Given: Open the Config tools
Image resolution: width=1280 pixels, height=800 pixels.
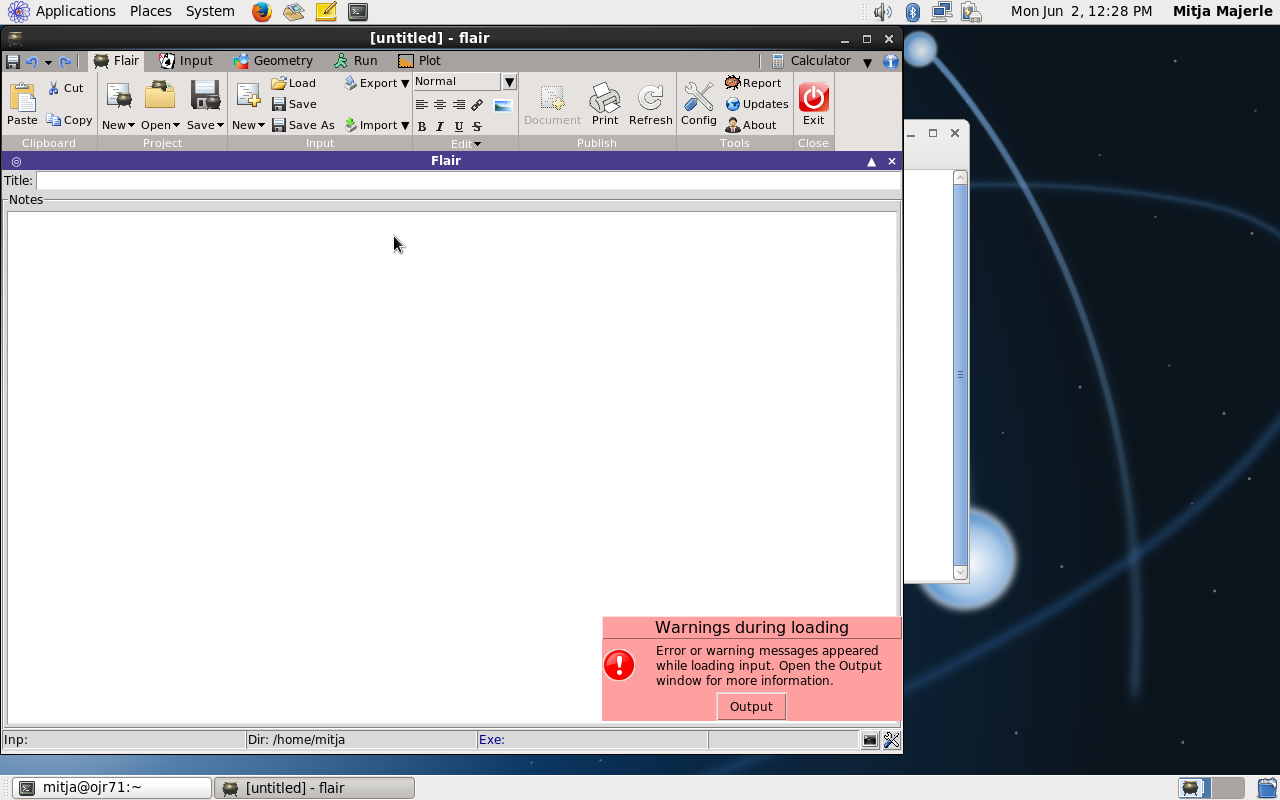Looking at the screenshot, I should pos(699,104).
